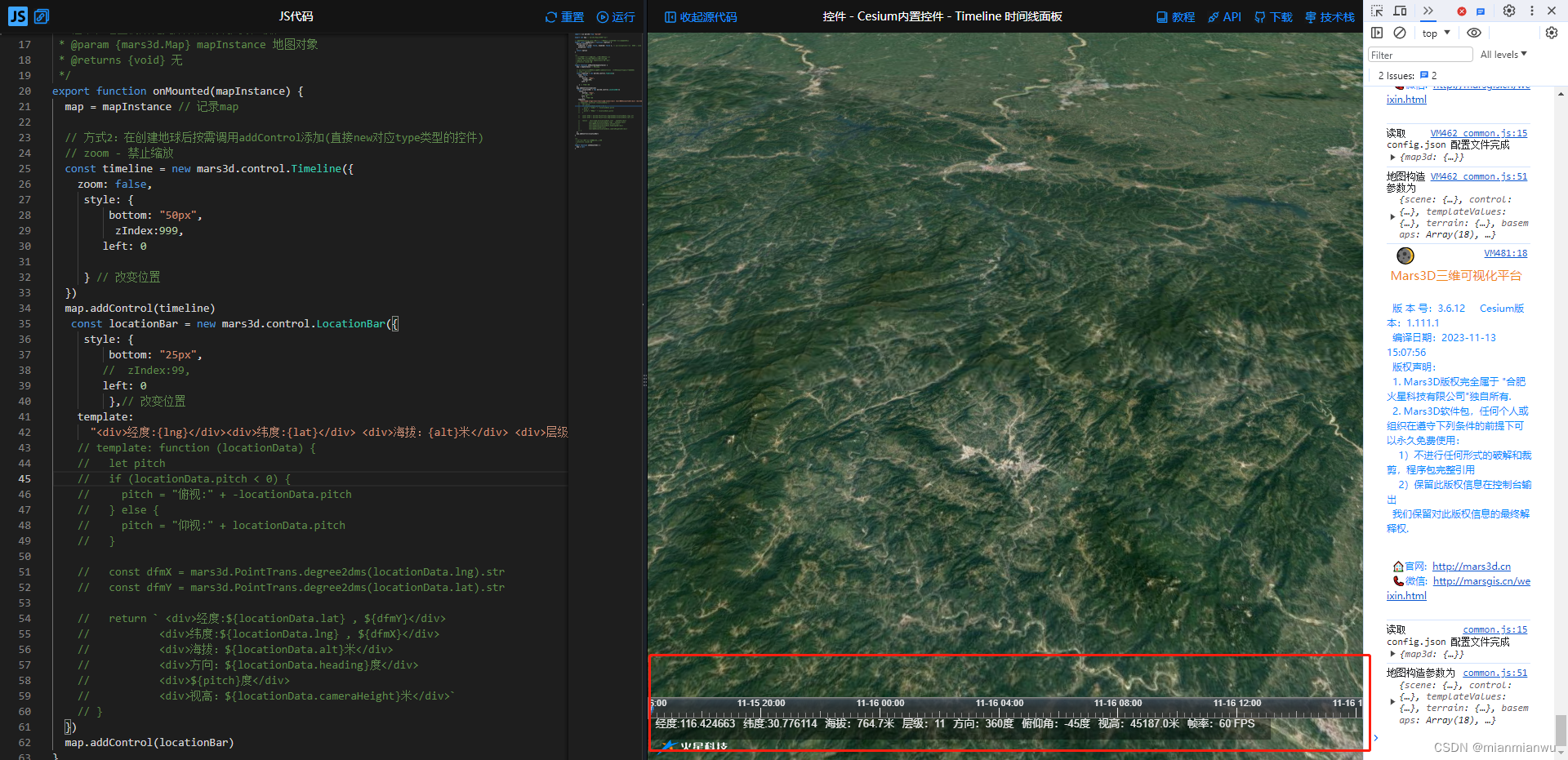Clear the console with the no-entry icon
This screenshot has width=1568, height=760.
point(1400,33)
